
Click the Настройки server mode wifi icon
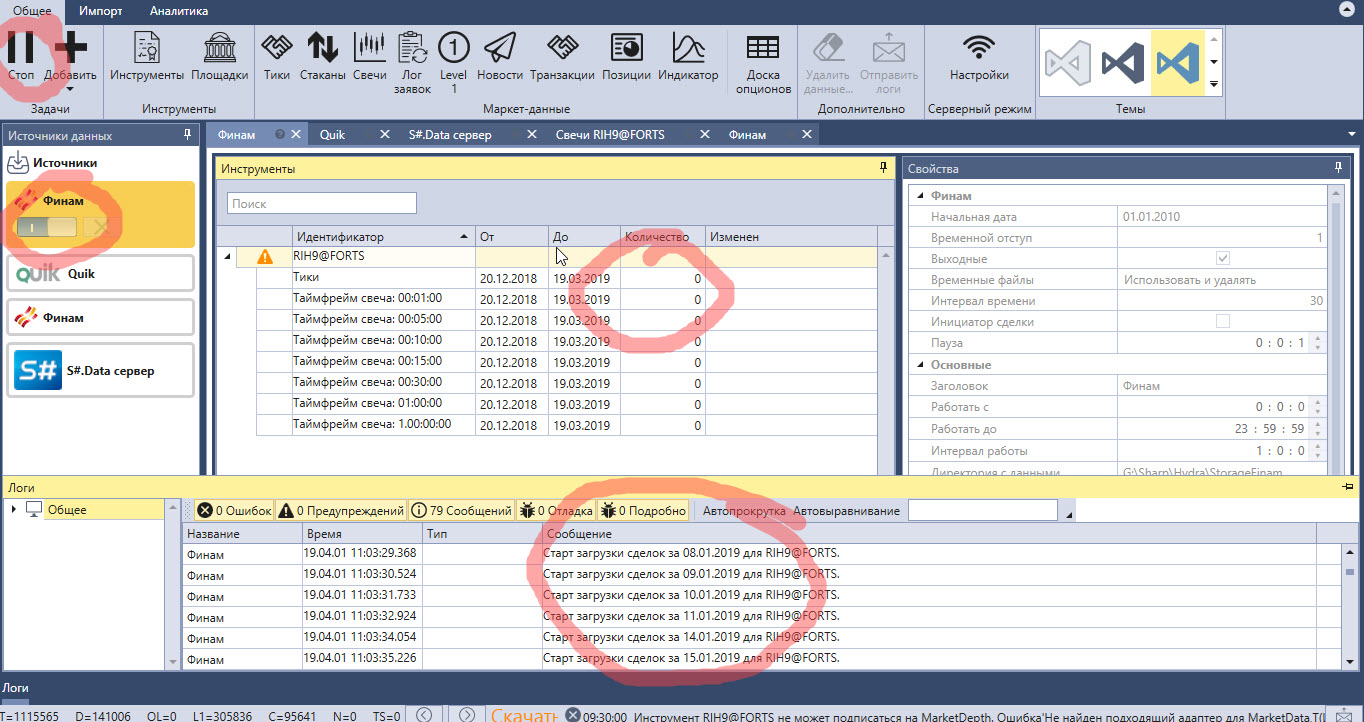pos(979,47)
